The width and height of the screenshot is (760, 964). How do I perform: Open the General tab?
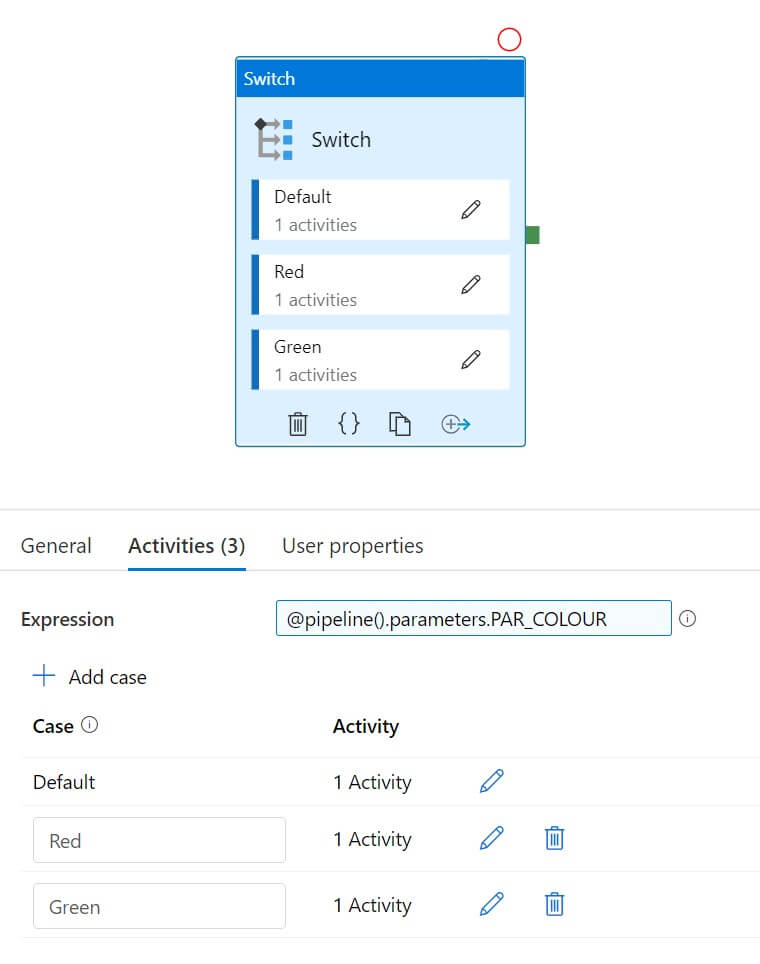[x=56, y=546]
